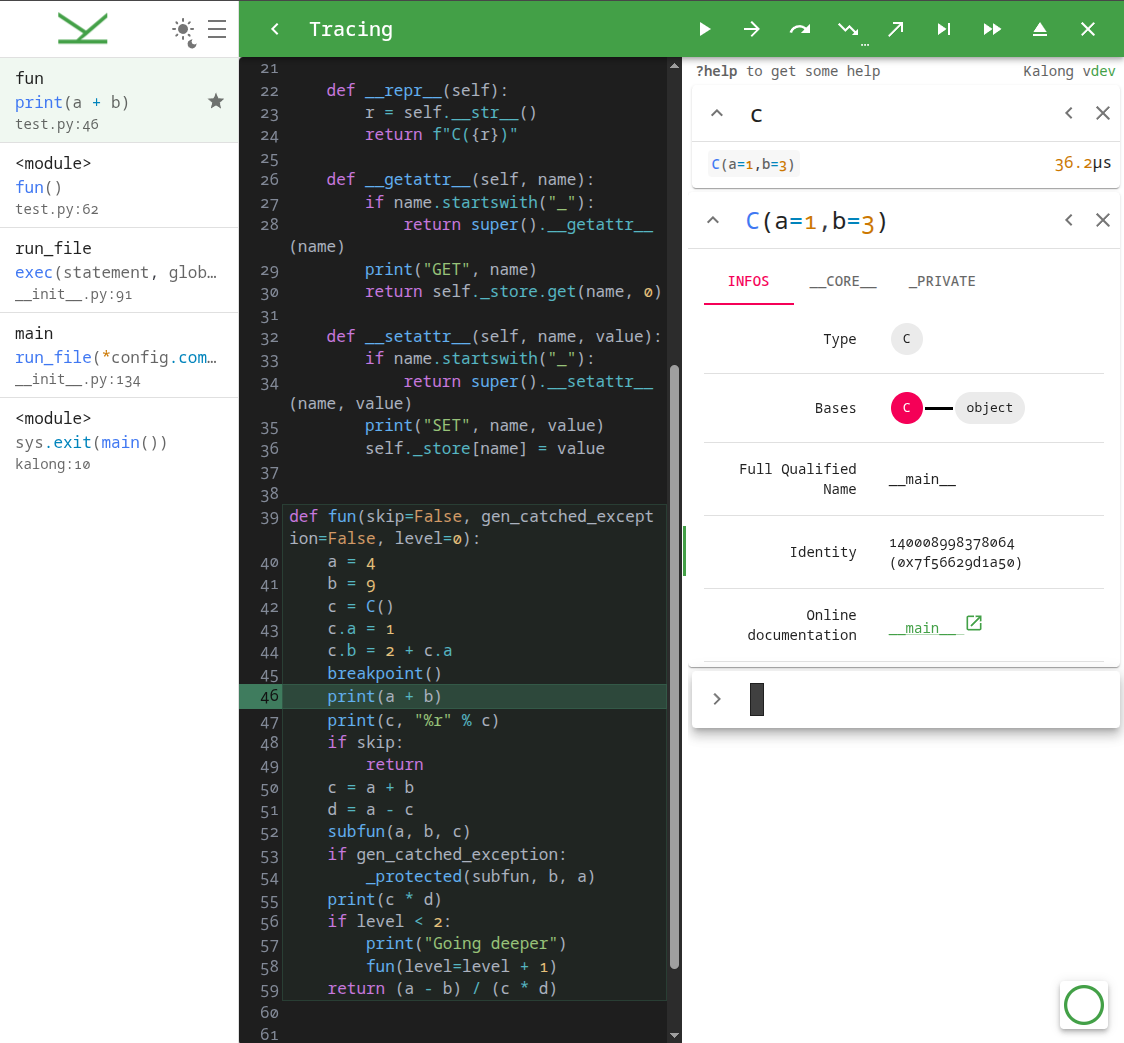Click the green circle button bottom right
The height and width of the screenshot is (1043, 1124).
pyautogui.click(x=1084, y=1005)
